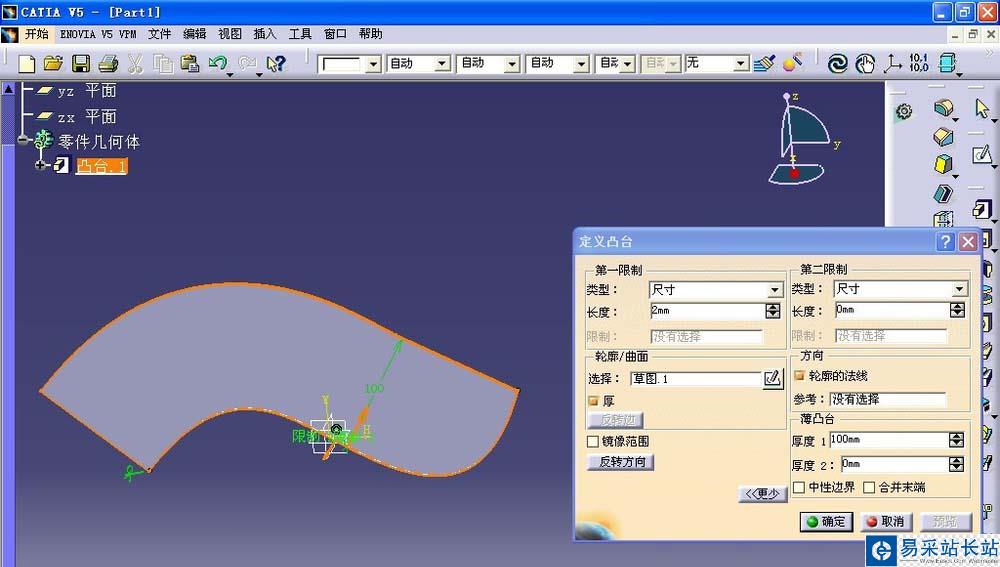Click the Print icon
1000x567 pixels.
108,63
